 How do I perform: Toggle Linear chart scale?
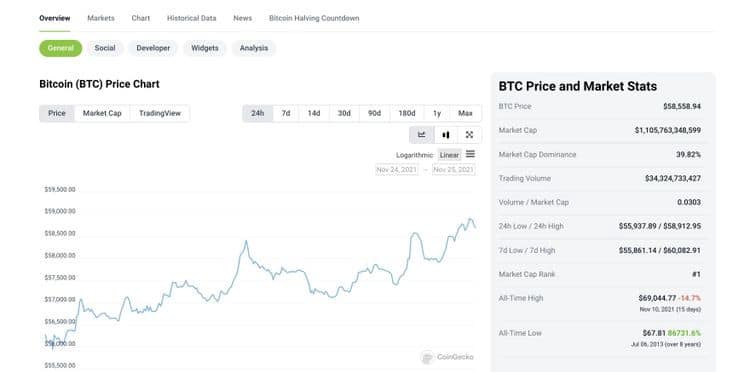[449, 155]
